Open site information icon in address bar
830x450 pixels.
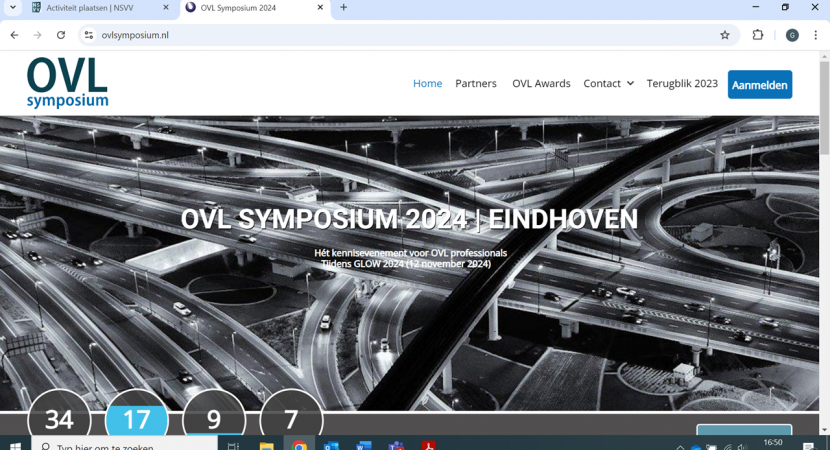(89, 35)
